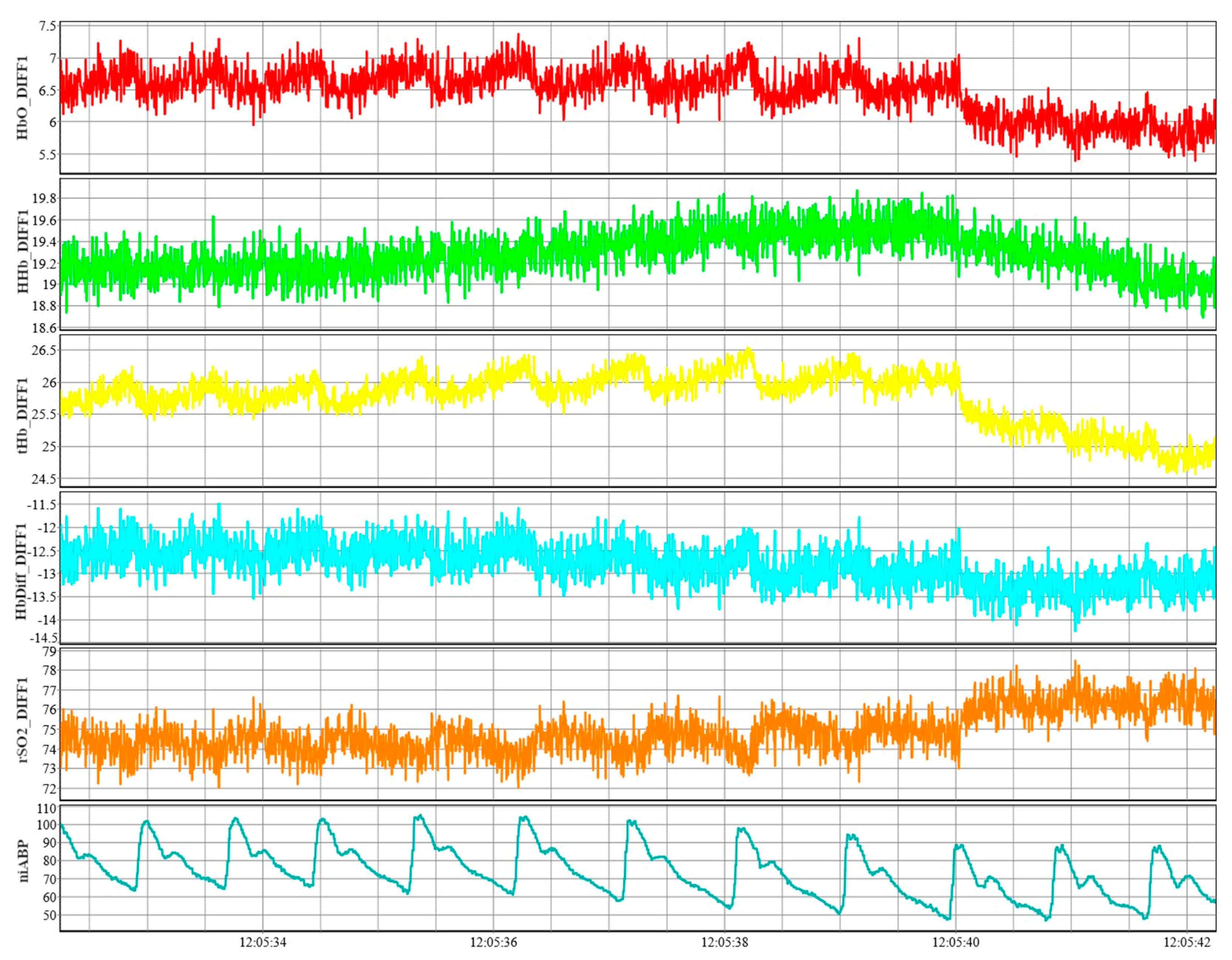Select the 12:05:36 time tick label

pyautogui.click(x=493, y=943)
